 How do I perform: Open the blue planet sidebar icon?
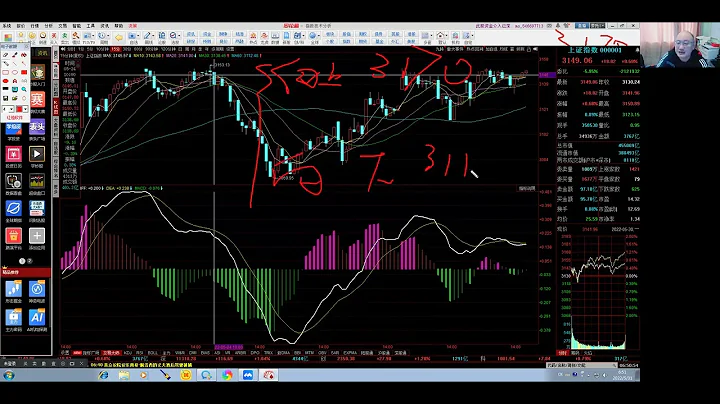[x=13, y=208]
